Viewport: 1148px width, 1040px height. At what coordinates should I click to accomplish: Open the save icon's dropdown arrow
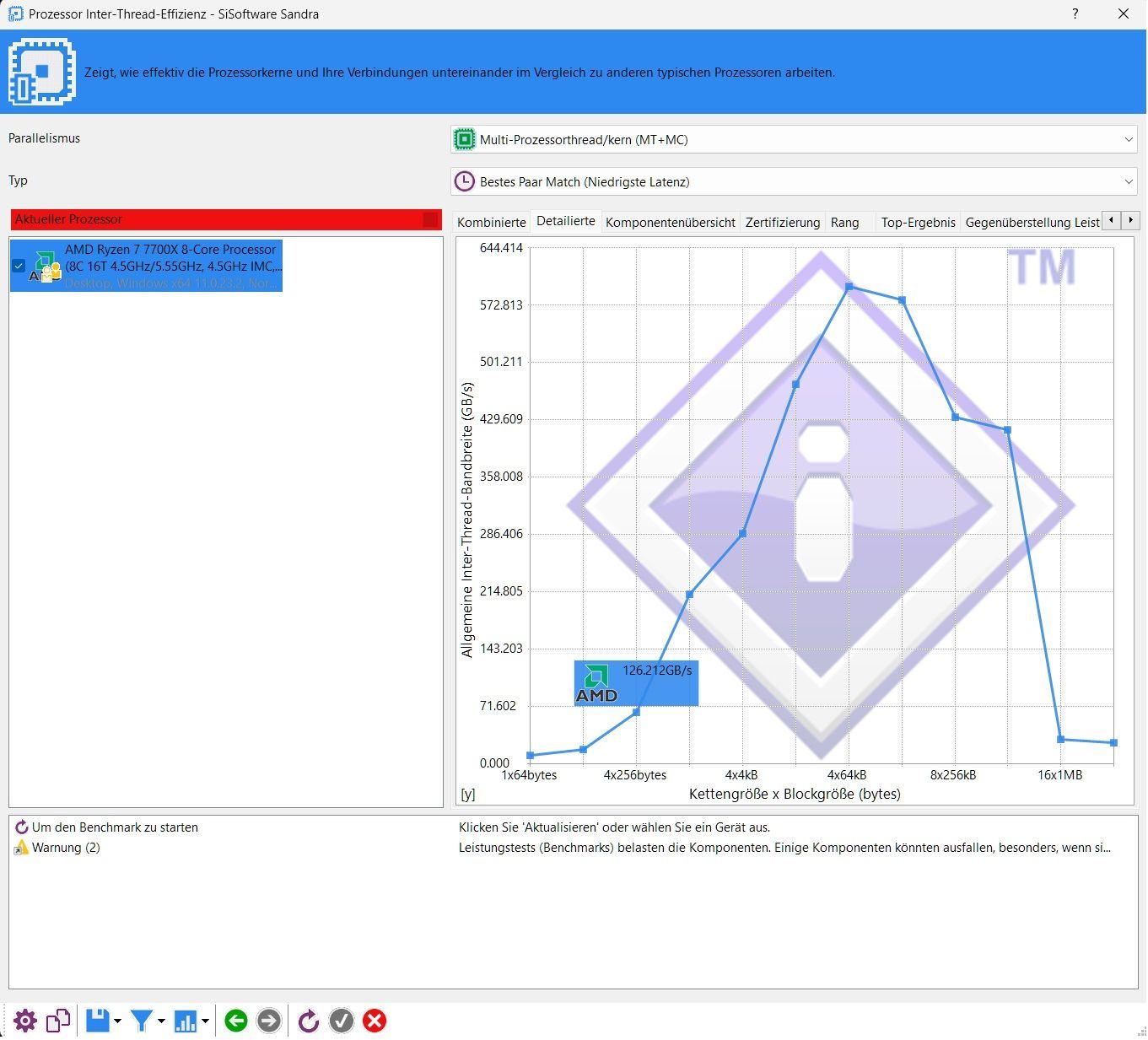click(x=117, y=1021)
